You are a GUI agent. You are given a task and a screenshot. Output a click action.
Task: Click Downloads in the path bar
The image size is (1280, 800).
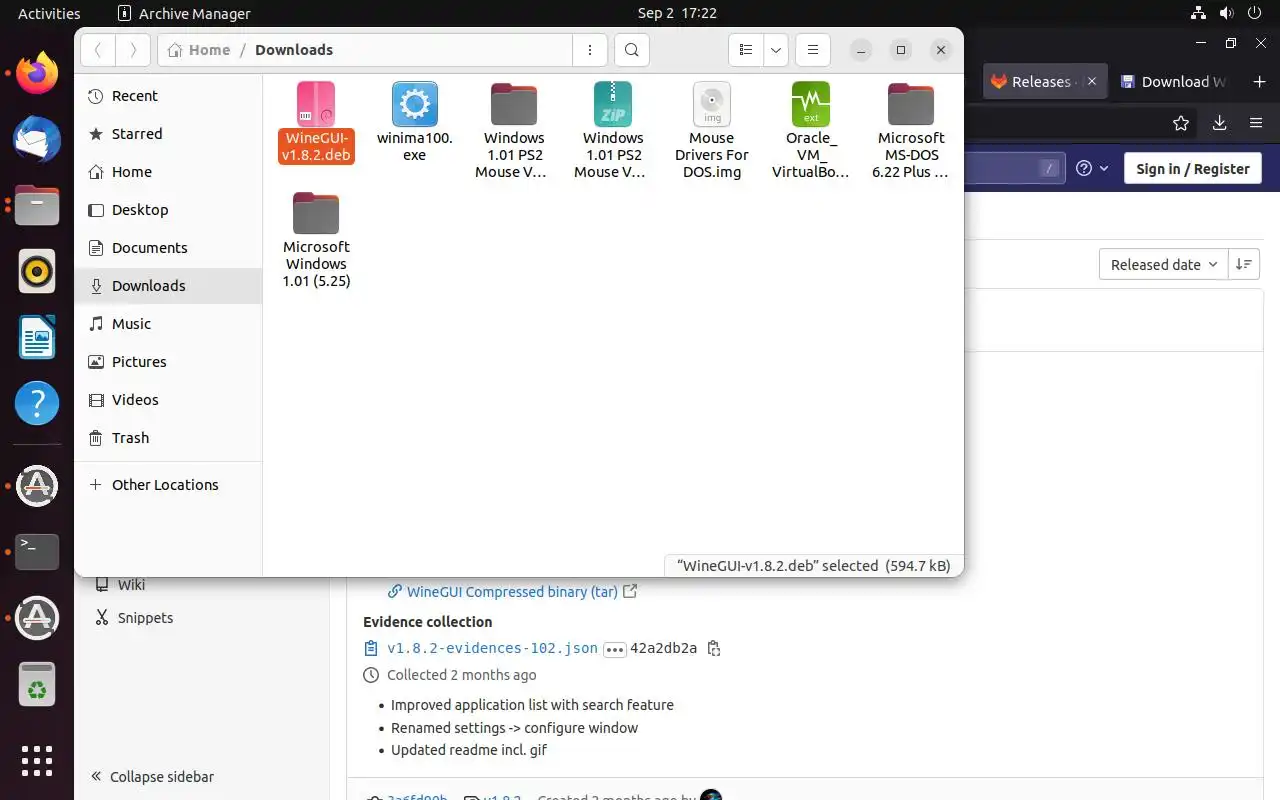[x=294, y=50]
